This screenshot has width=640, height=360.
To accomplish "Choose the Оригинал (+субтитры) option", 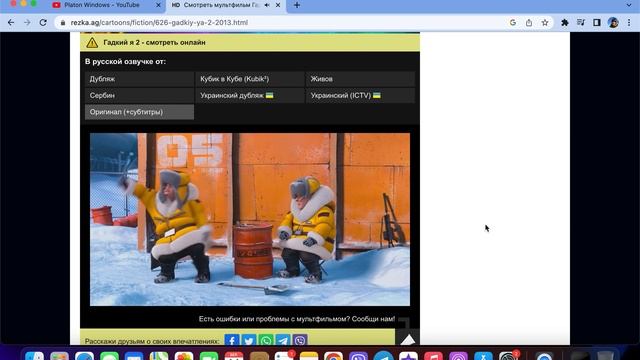I will coord(140,112).
